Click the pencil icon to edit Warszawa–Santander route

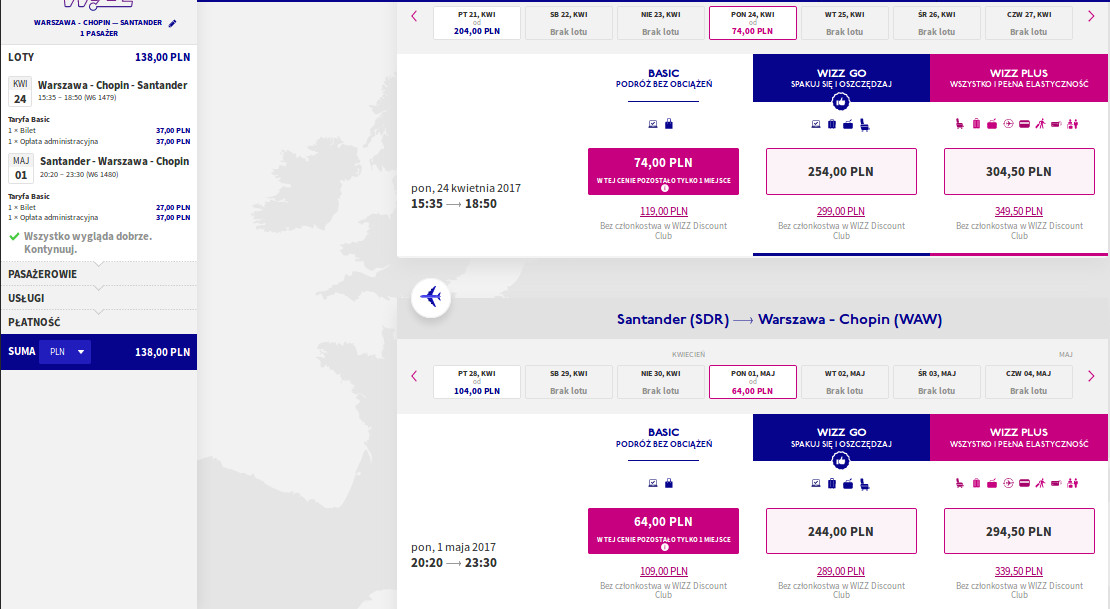tap(172, 23)
